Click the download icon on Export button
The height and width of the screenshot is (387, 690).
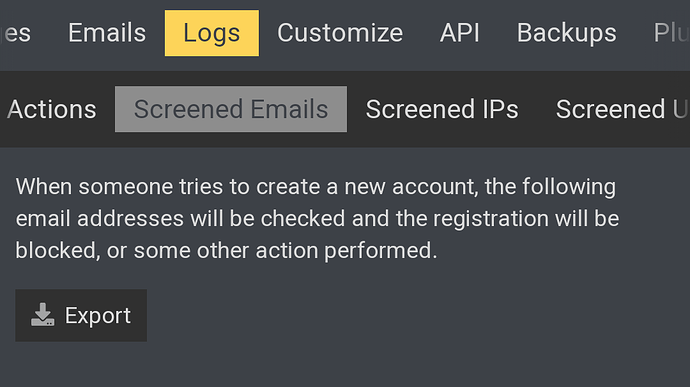click(43, 315)
